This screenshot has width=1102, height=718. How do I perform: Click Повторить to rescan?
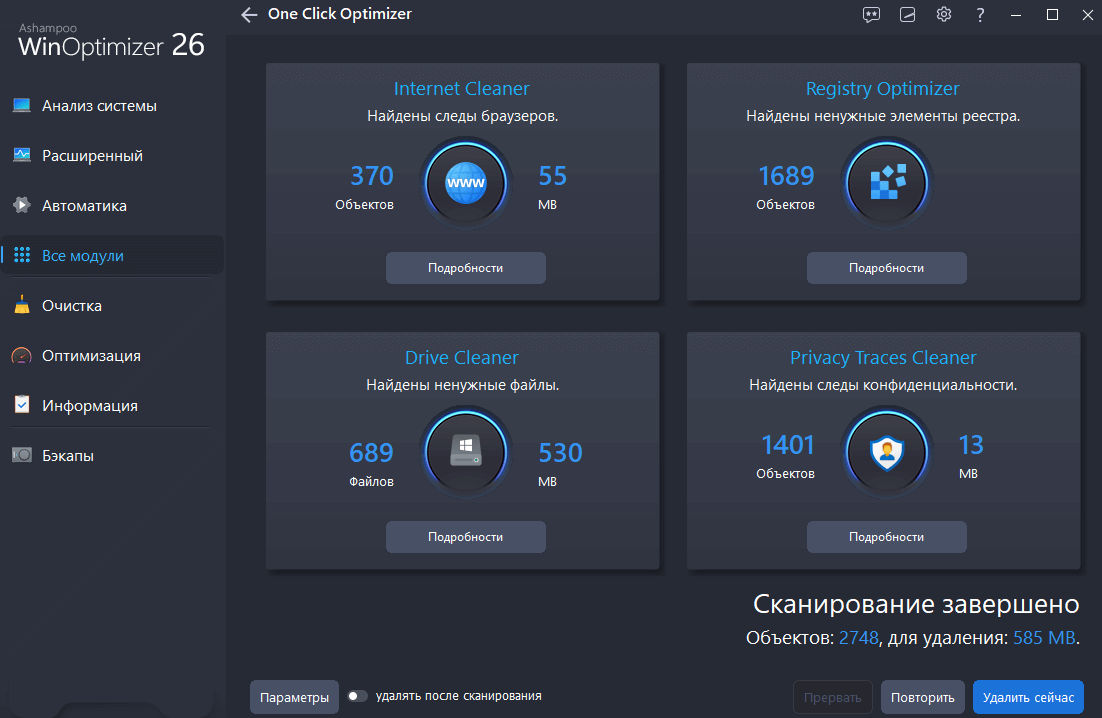click(922, 697)
